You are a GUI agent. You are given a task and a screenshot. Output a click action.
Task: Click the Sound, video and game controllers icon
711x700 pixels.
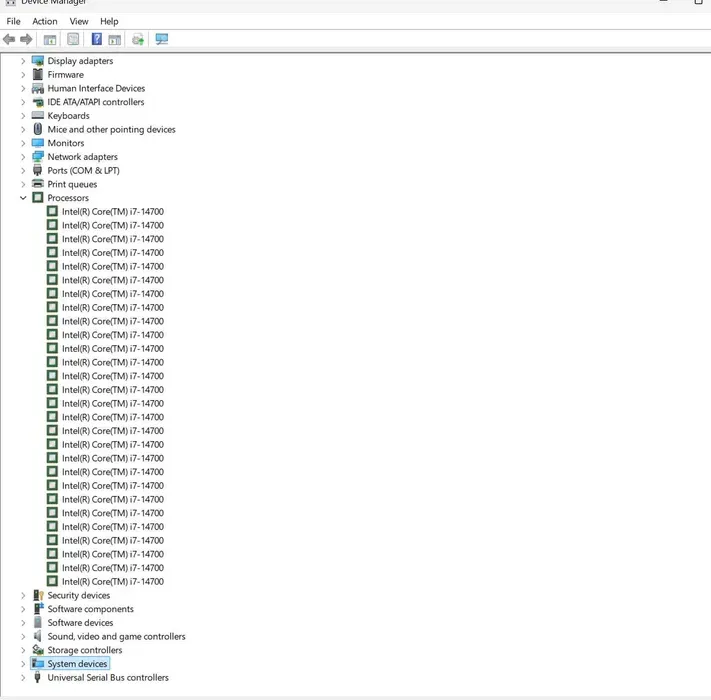click(38, 636)
